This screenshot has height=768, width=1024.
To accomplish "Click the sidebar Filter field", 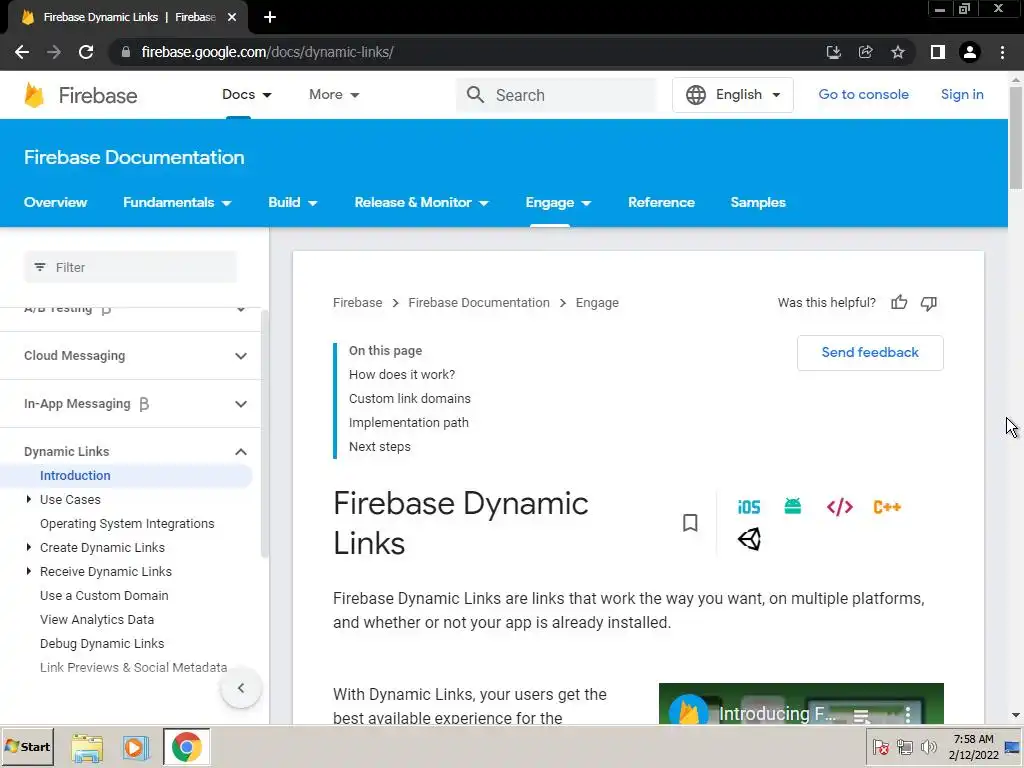I will tap(130, 267).
